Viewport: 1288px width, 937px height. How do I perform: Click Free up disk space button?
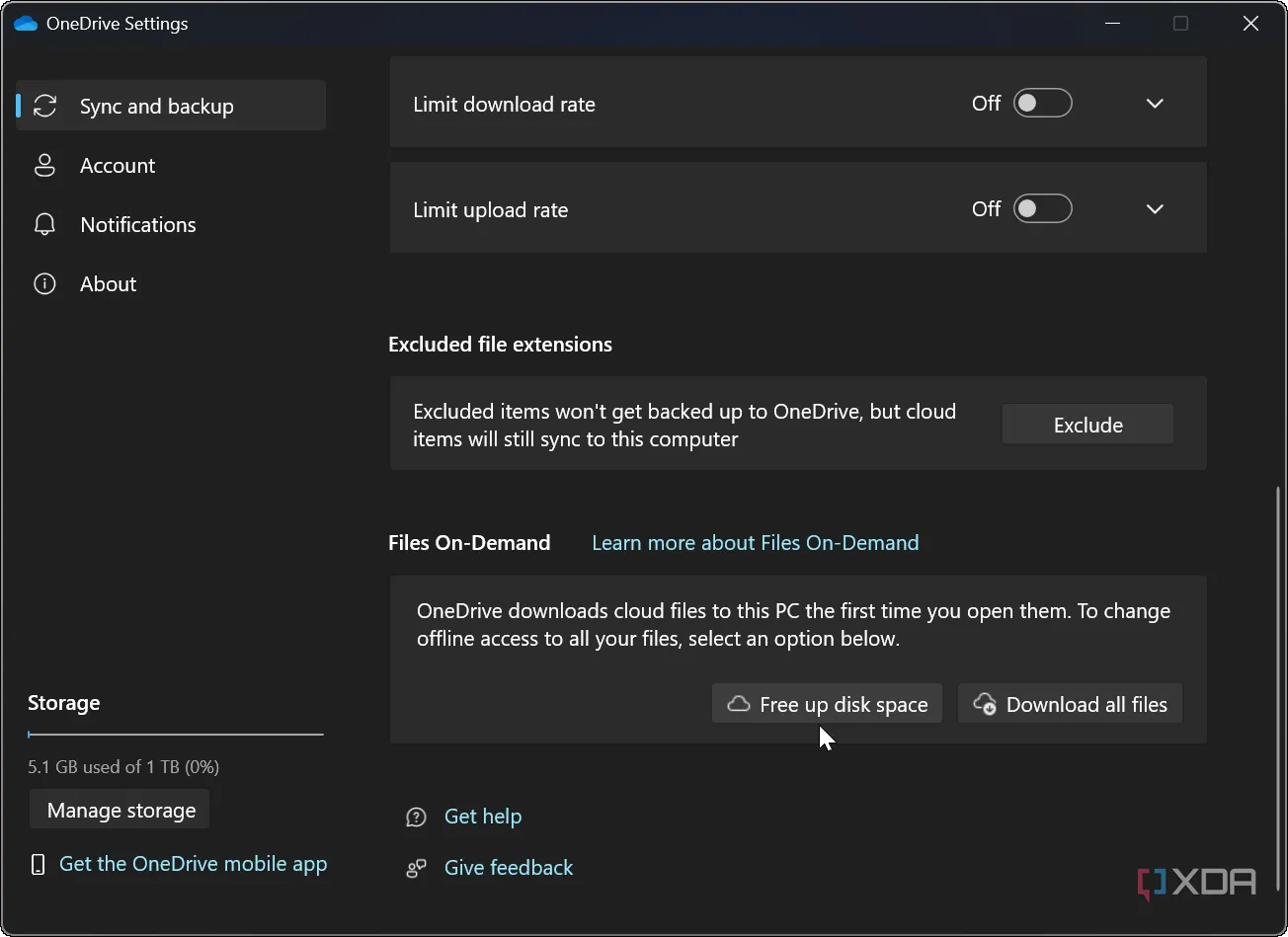pyautogui.click(x=827, y=704)
